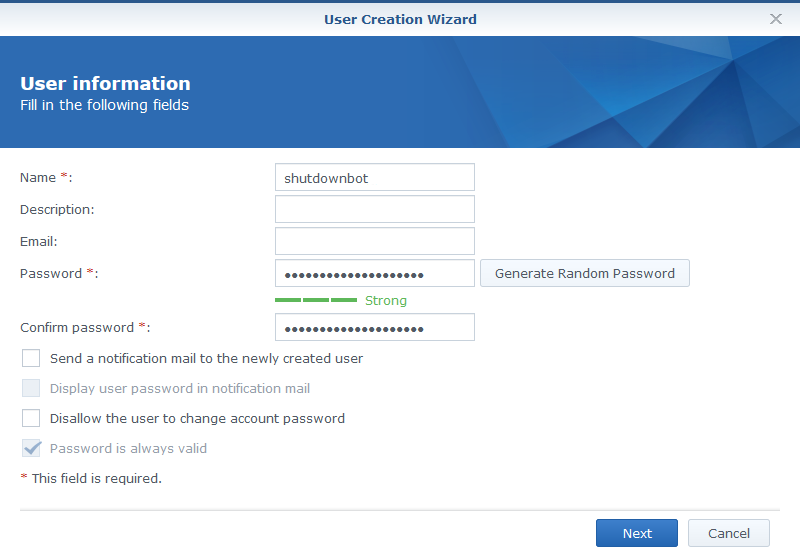The width and height of the screenshot is (800, 555).
Task: Proceed with the Next button
Action: (x=637, y=533)
